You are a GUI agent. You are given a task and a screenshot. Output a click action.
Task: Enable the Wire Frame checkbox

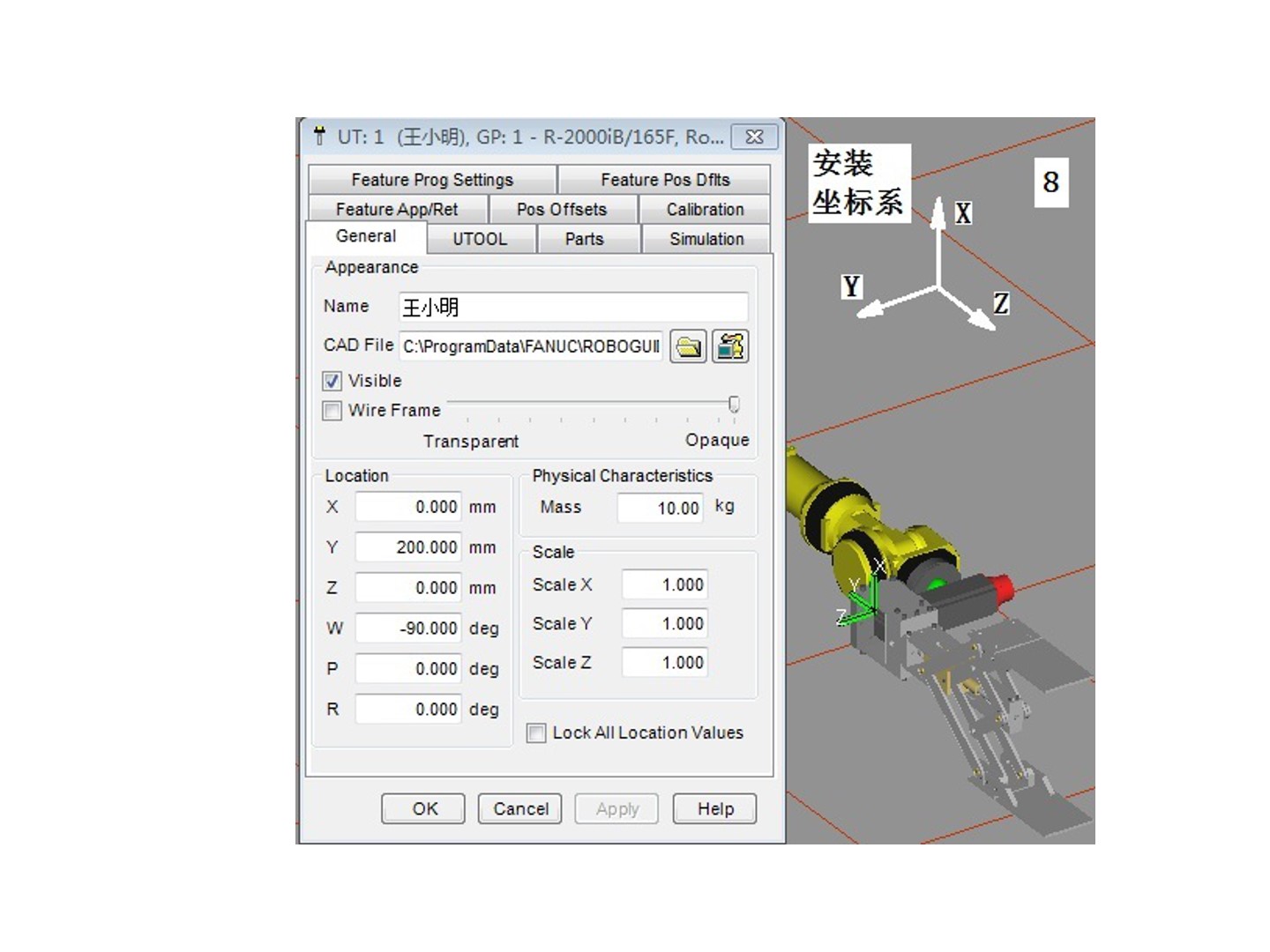(332, 411)
